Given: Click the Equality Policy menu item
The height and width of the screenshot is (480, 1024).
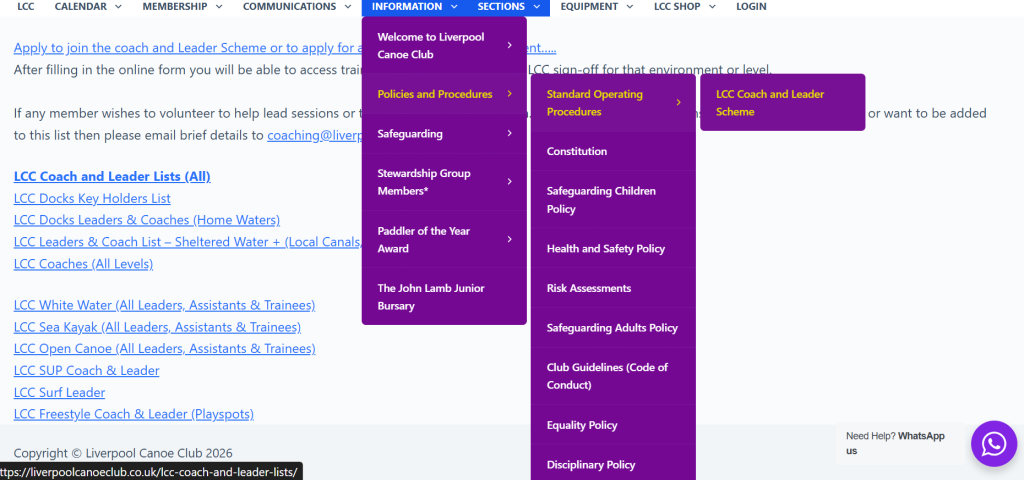Looking at the screenshot, I should pos(582,425).
